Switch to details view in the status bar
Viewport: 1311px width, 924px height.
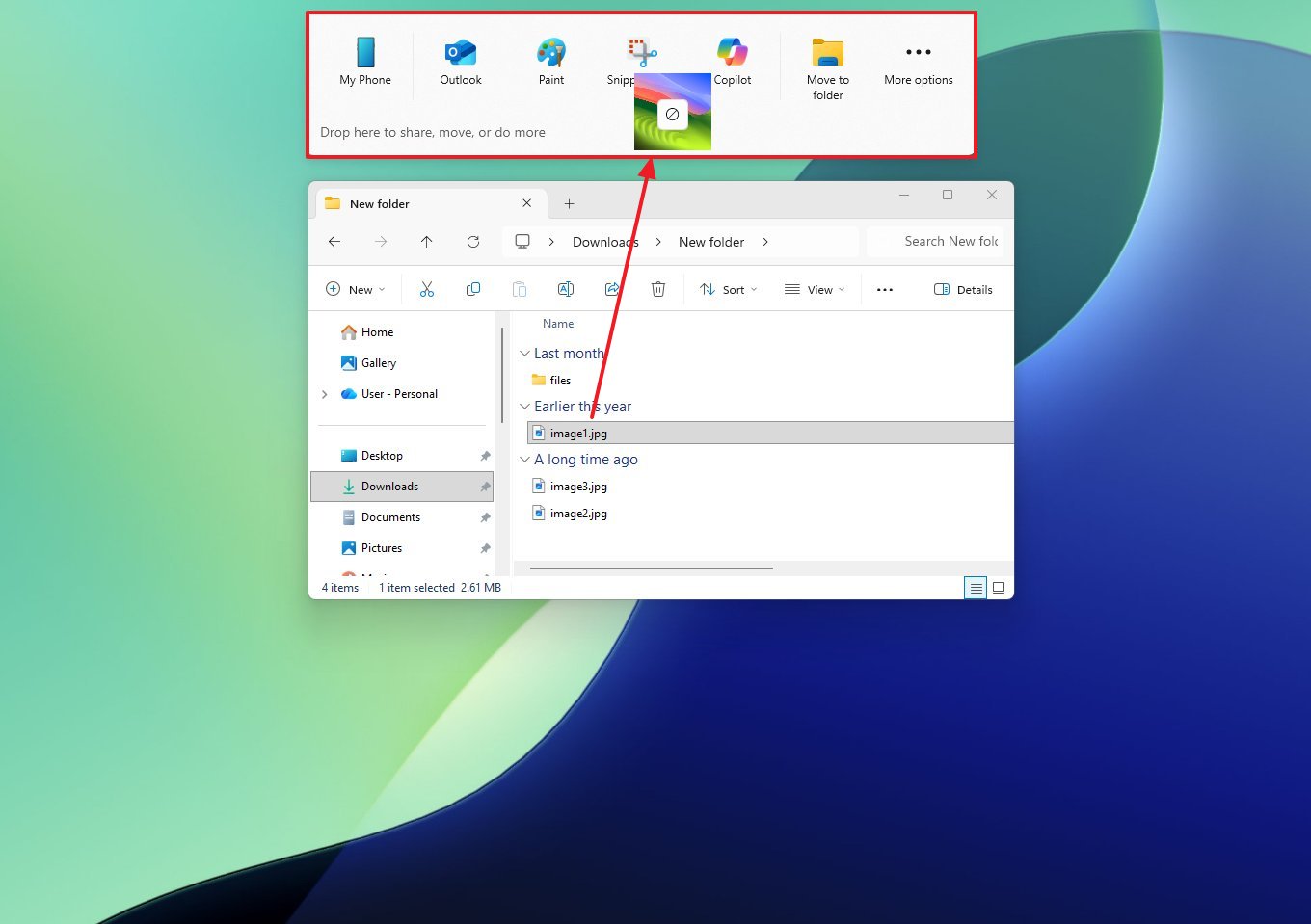pyautogui.click(x=976, y=587)
